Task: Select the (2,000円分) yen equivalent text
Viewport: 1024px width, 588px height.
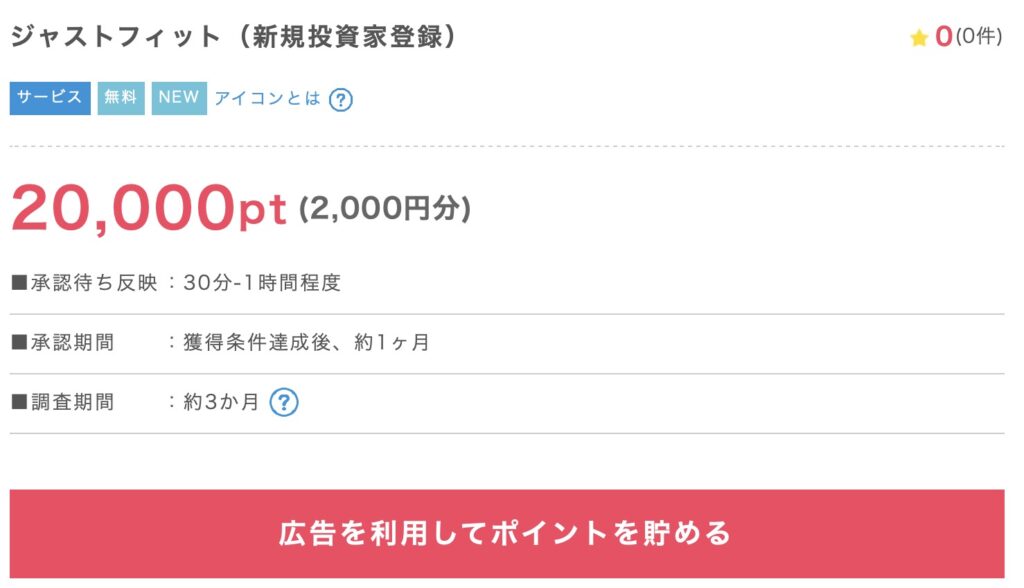Action: 384,208
